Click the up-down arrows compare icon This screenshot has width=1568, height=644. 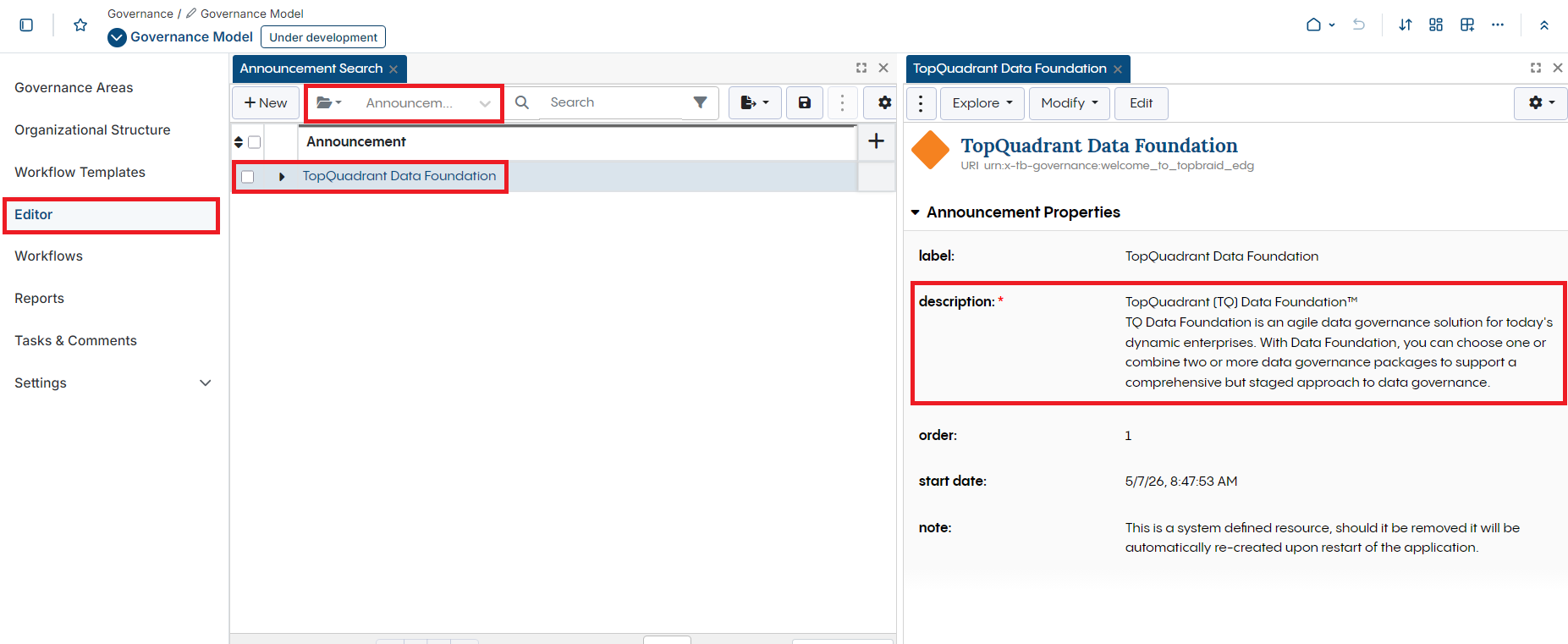(x=1406, y=25)
